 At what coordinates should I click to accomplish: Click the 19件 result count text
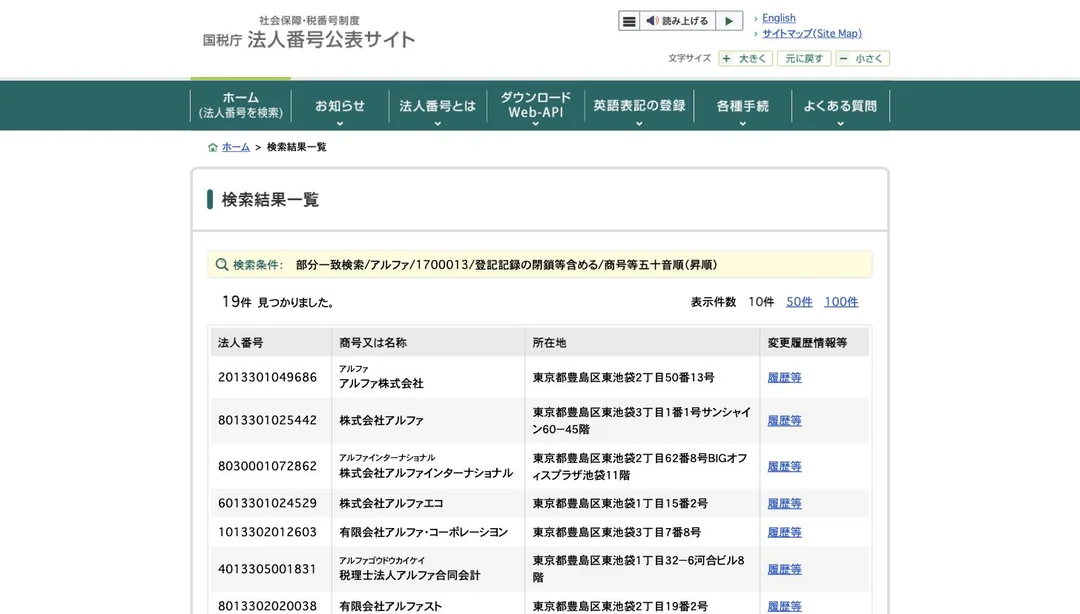point(236,302)
